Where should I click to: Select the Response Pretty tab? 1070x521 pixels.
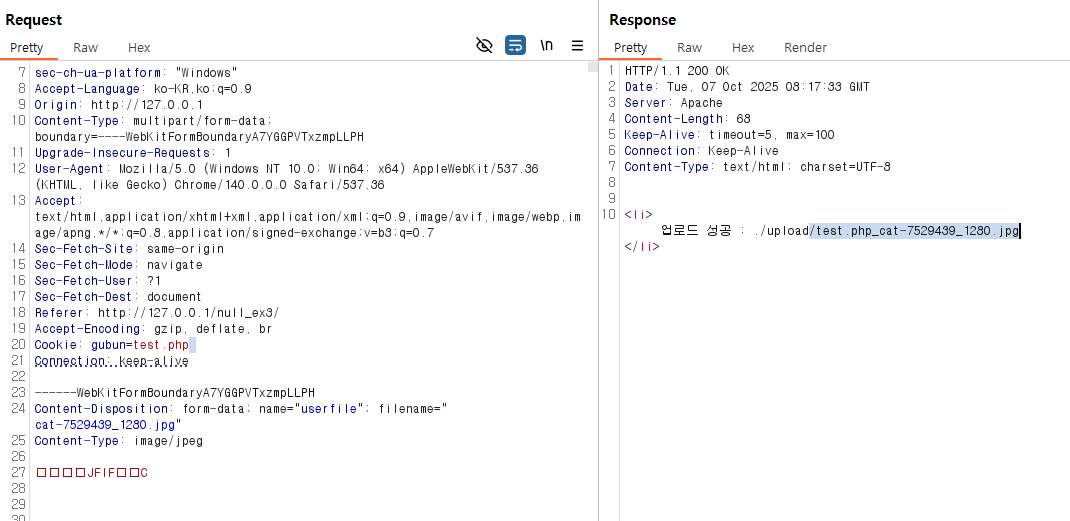(x=631, y=48)
